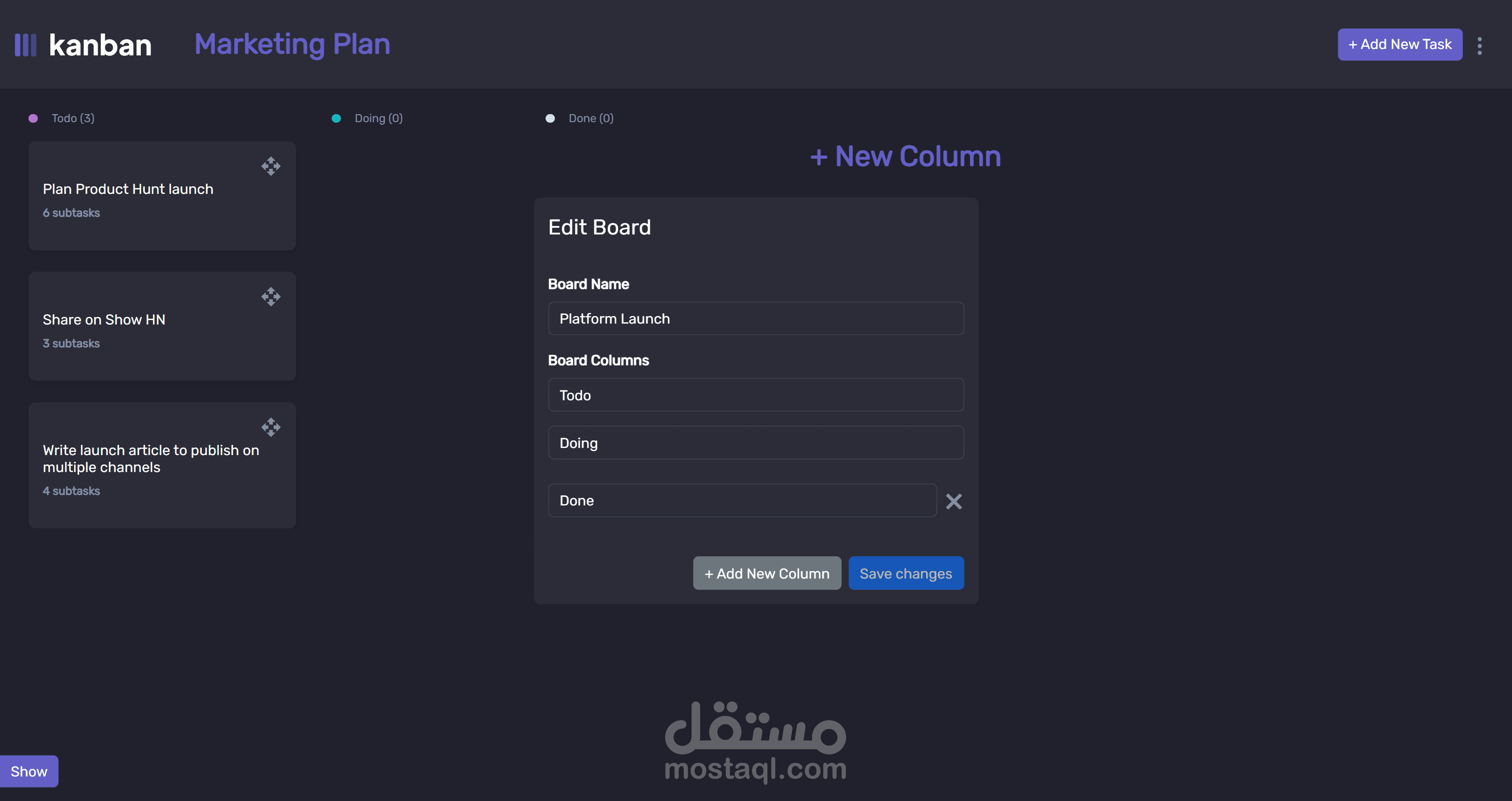1512x801 pixels.
Task: Click move handle on Write launch article card
Action: (x=271, y=427)
